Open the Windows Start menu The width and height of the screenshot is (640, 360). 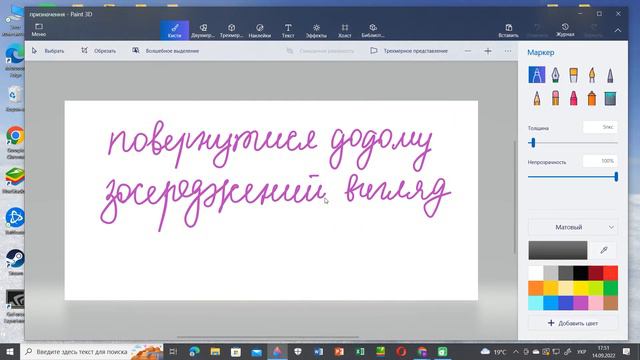(x=10, y=351)
